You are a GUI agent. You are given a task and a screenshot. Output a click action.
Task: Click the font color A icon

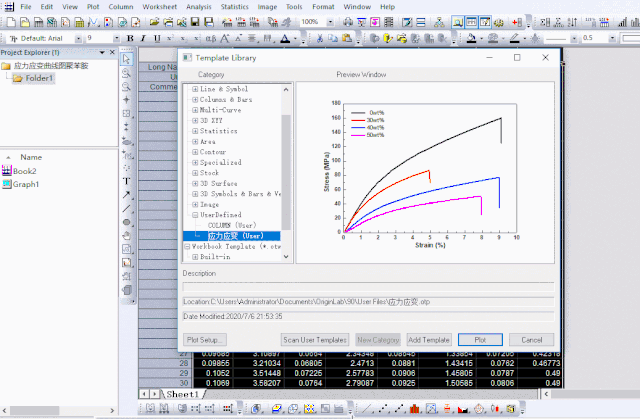click(285, 38)
